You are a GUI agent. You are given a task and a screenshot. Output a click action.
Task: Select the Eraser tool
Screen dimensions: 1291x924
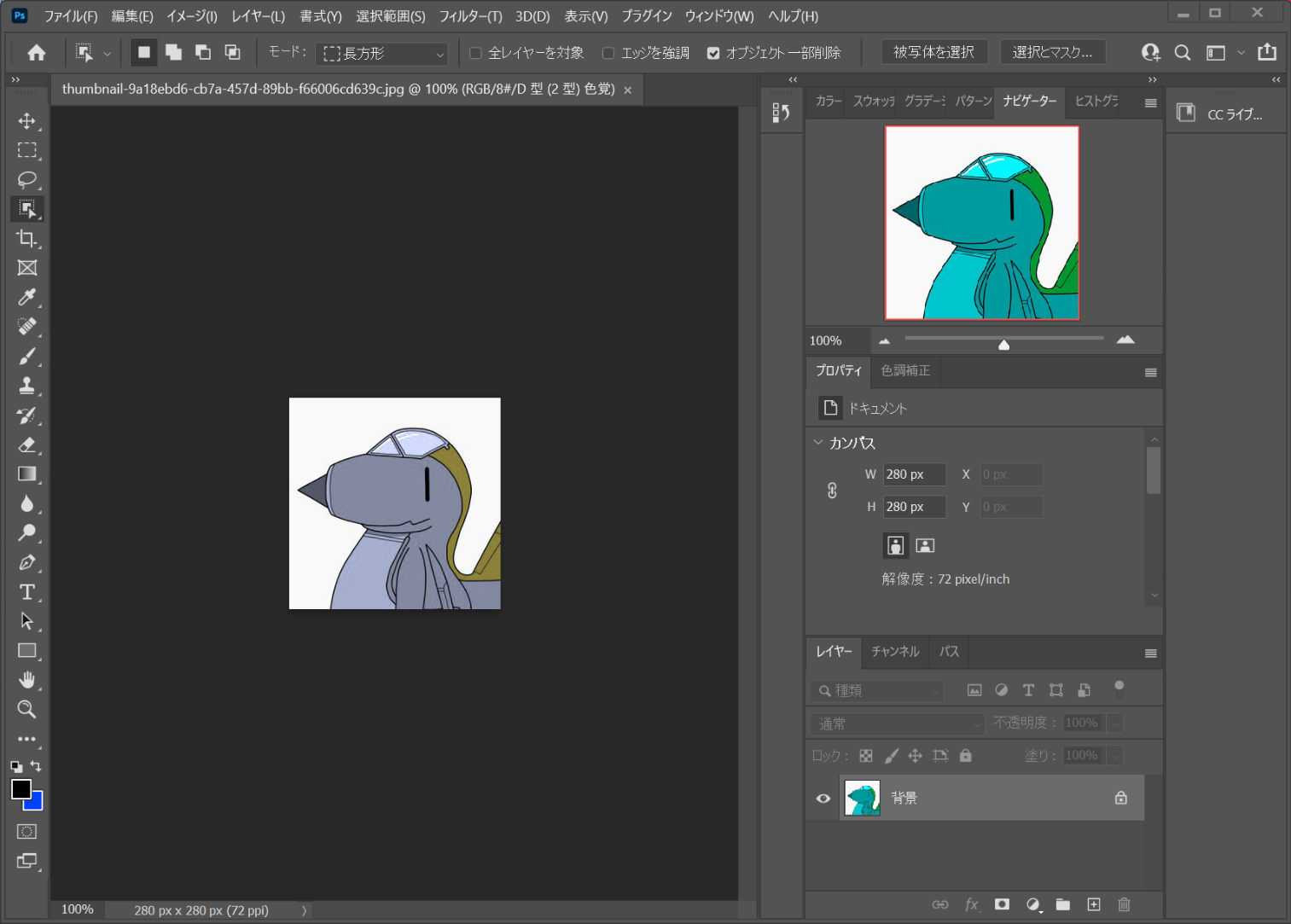(x=27, y=445)
